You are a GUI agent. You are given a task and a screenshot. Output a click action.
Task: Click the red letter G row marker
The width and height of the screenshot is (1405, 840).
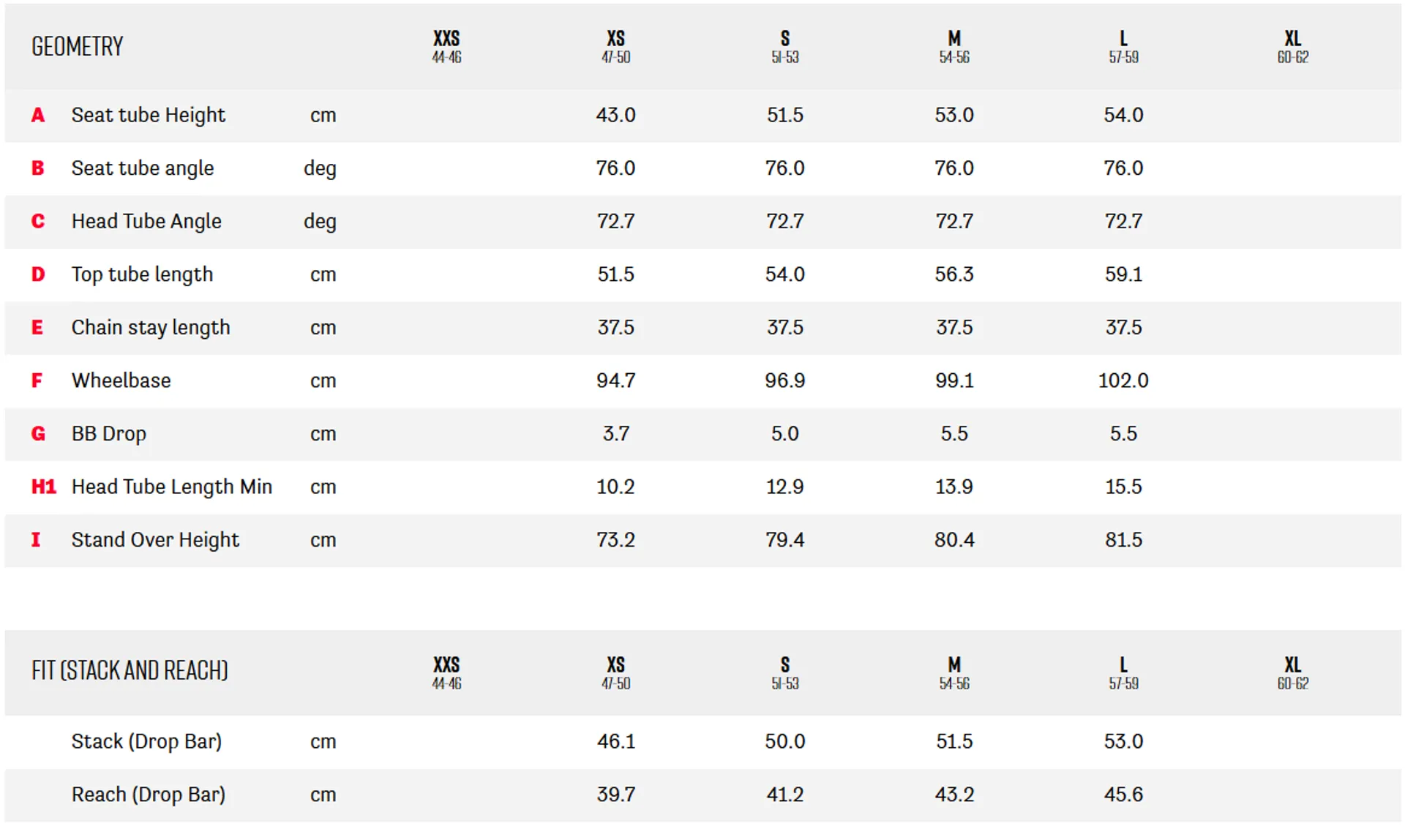click(x=38, y=434)
